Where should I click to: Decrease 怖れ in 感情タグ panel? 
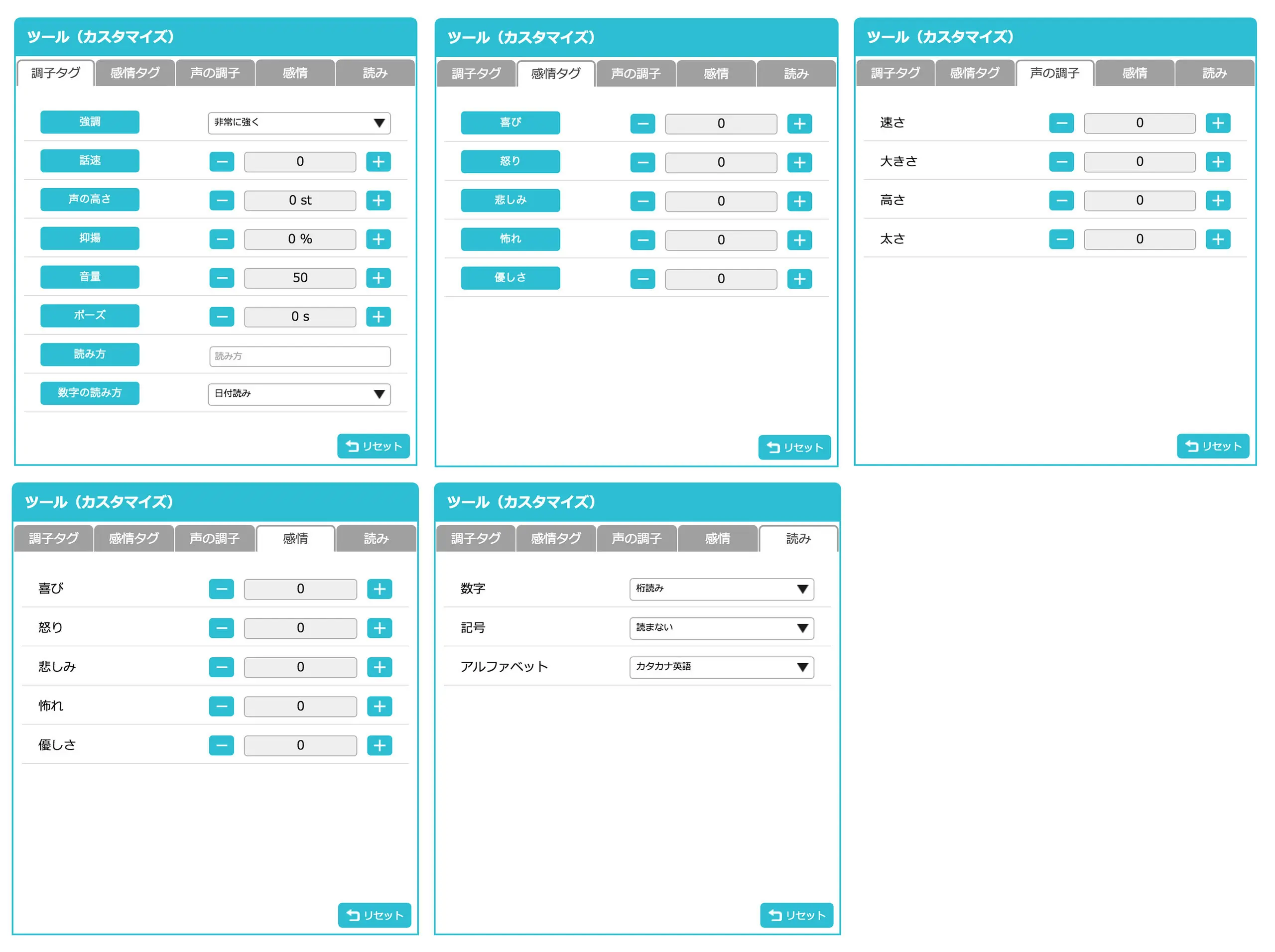coord(642,239)
